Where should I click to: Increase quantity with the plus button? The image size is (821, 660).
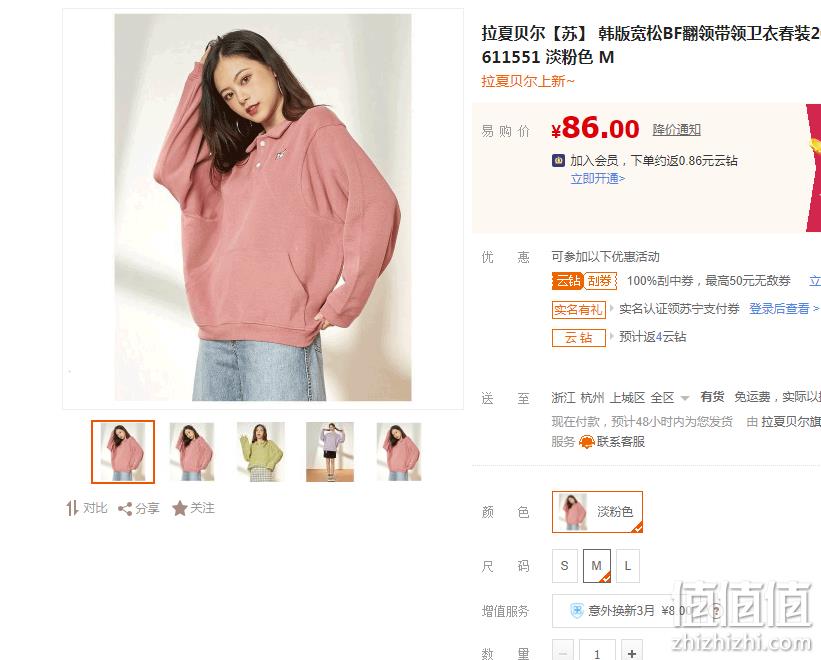[x=632, y=653]
